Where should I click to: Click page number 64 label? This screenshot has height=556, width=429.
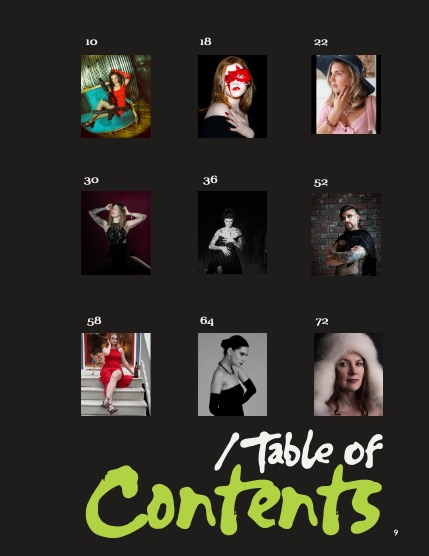point(207,321)
